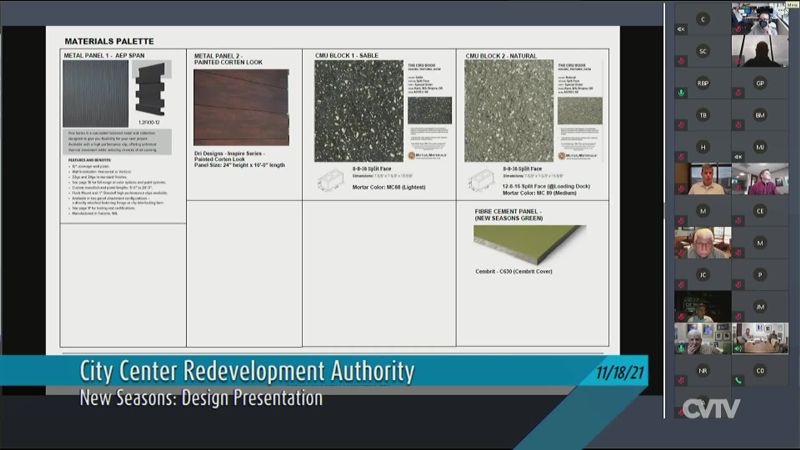Click the Metal Panel 2 corten sample image

pos(240,107)
